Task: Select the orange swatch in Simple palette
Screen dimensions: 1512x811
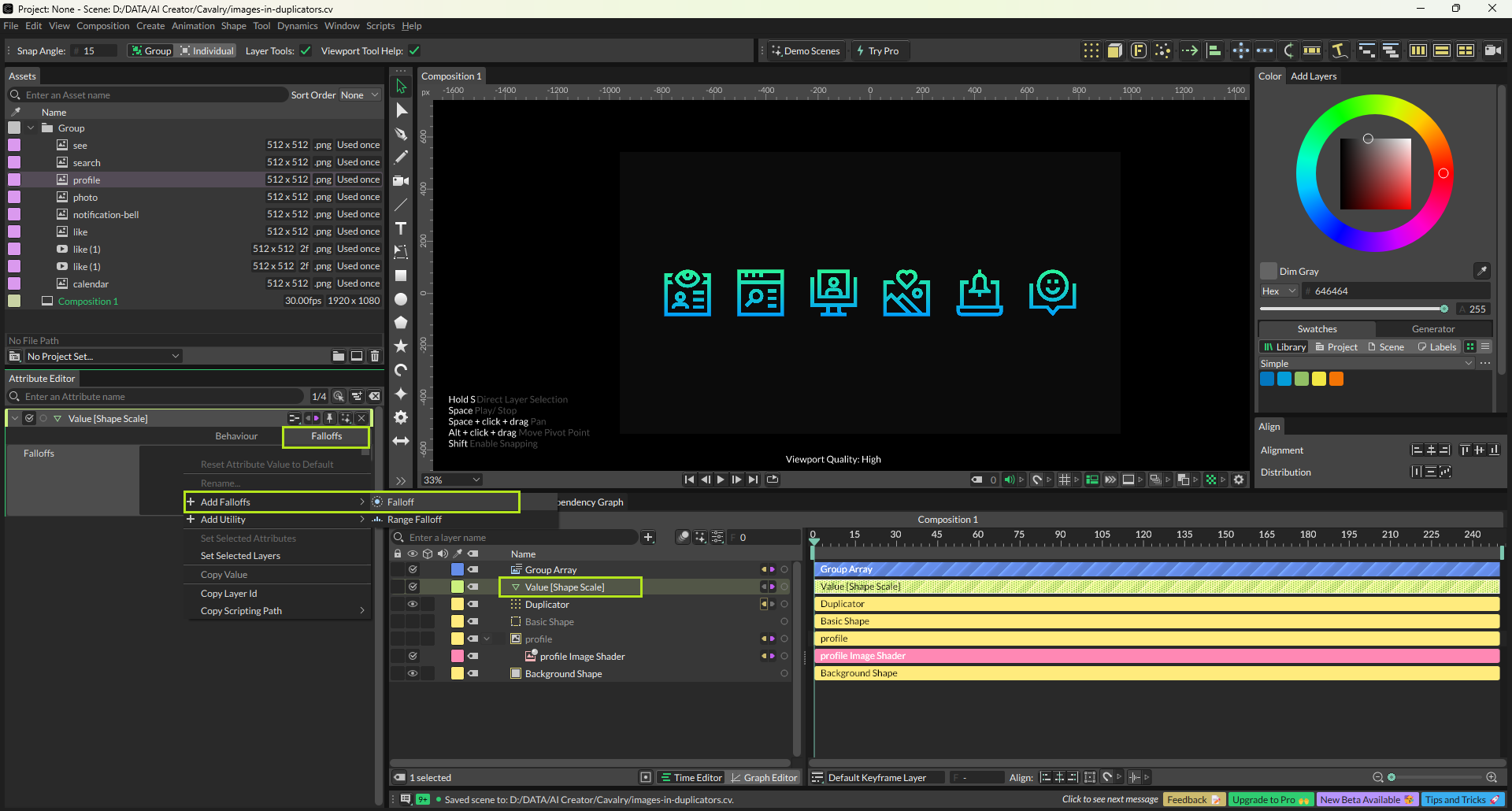Action: coord(1336,379)
